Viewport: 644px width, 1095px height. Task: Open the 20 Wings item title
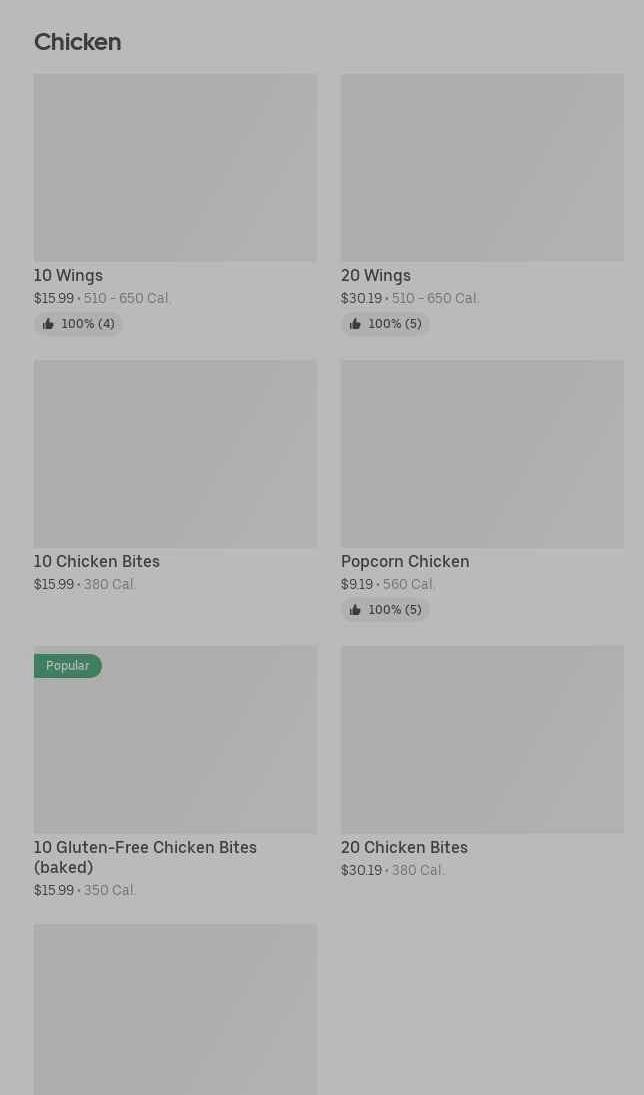[x=376, y=276]
